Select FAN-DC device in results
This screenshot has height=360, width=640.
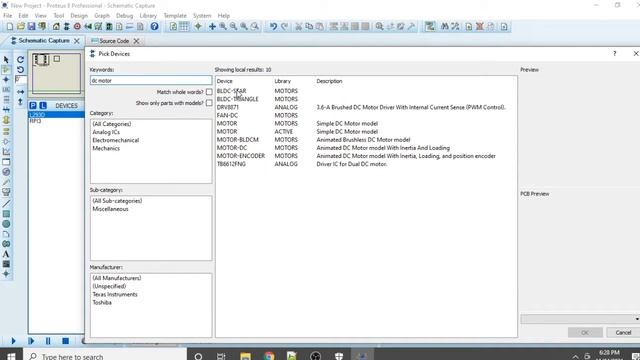[x=227, y=116]
